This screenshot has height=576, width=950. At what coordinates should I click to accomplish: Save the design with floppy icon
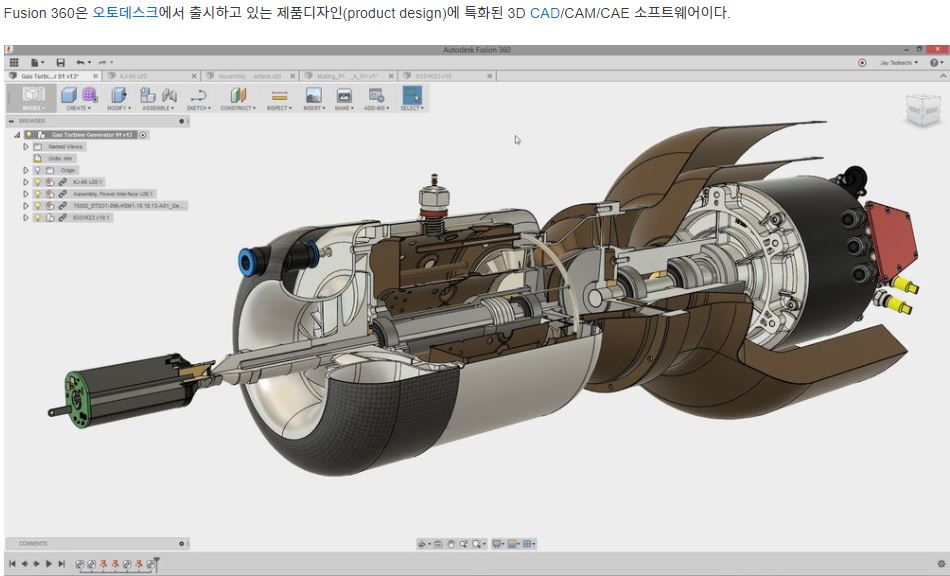click(x=61, y=62)
